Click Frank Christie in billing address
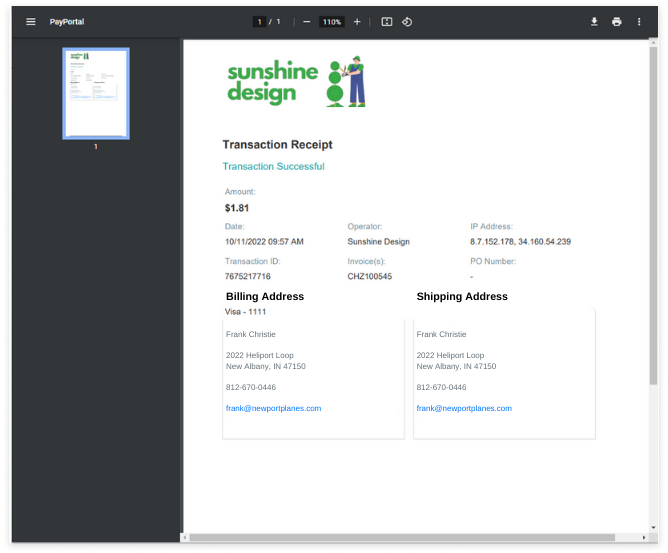 tap(250, 334)
